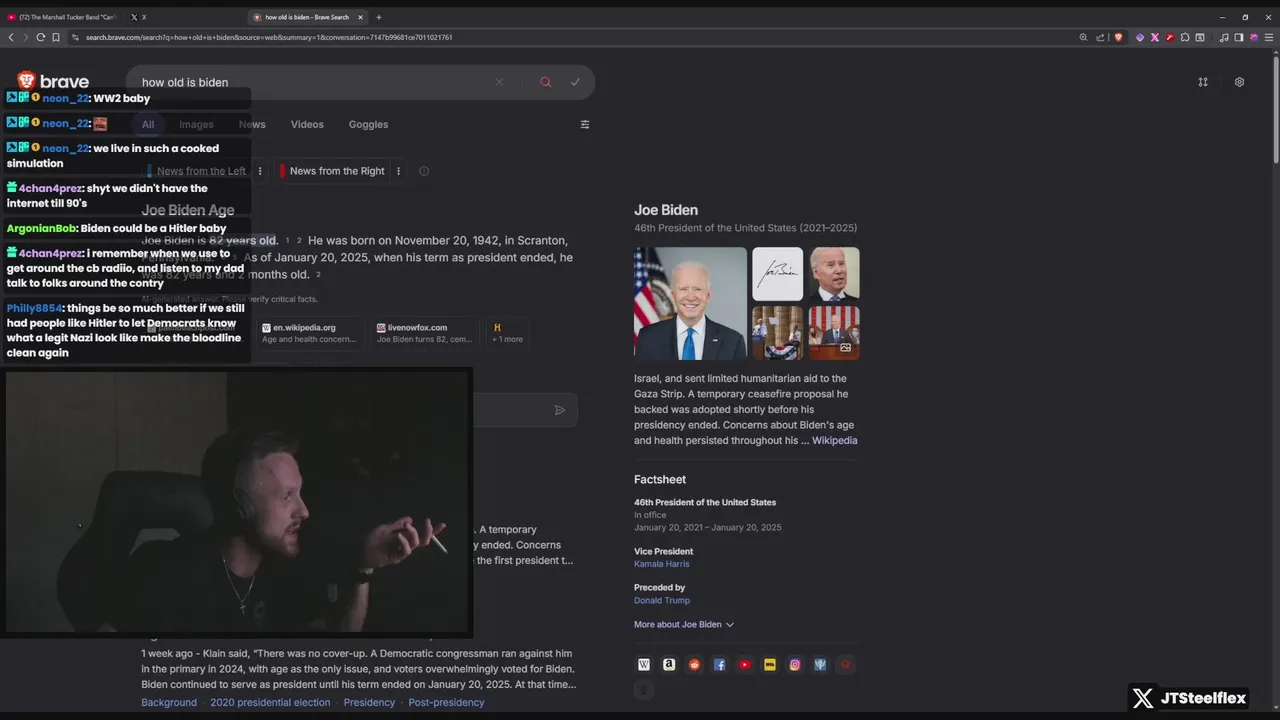Viewport: 1280px width, 720px height.
Task: Open media control music note icon
Action: coord(1224,37)
